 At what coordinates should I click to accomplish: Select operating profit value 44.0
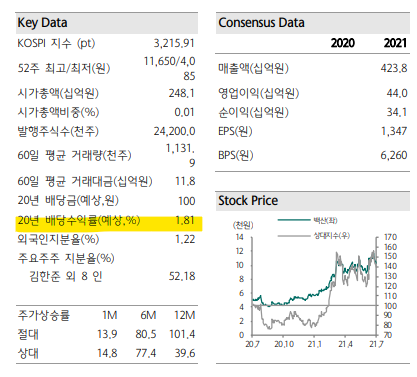tap(397, 93)
